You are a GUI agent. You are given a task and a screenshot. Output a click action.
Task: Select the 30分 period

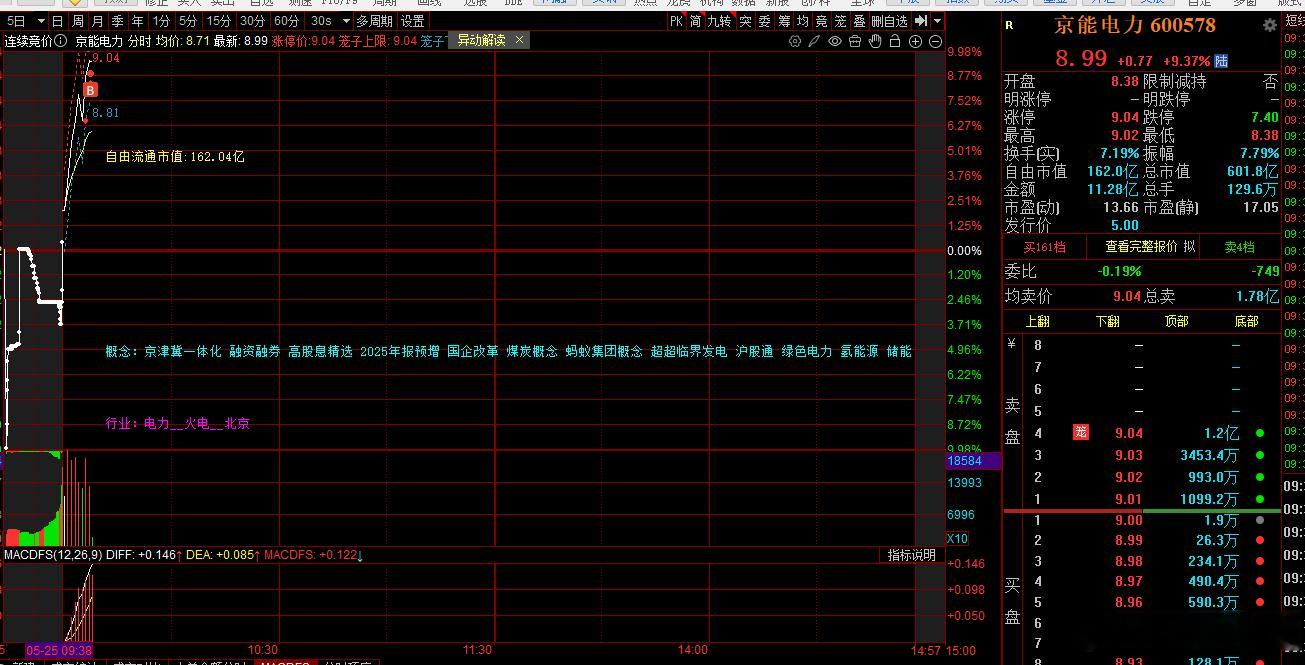click(x=253, y=21)
